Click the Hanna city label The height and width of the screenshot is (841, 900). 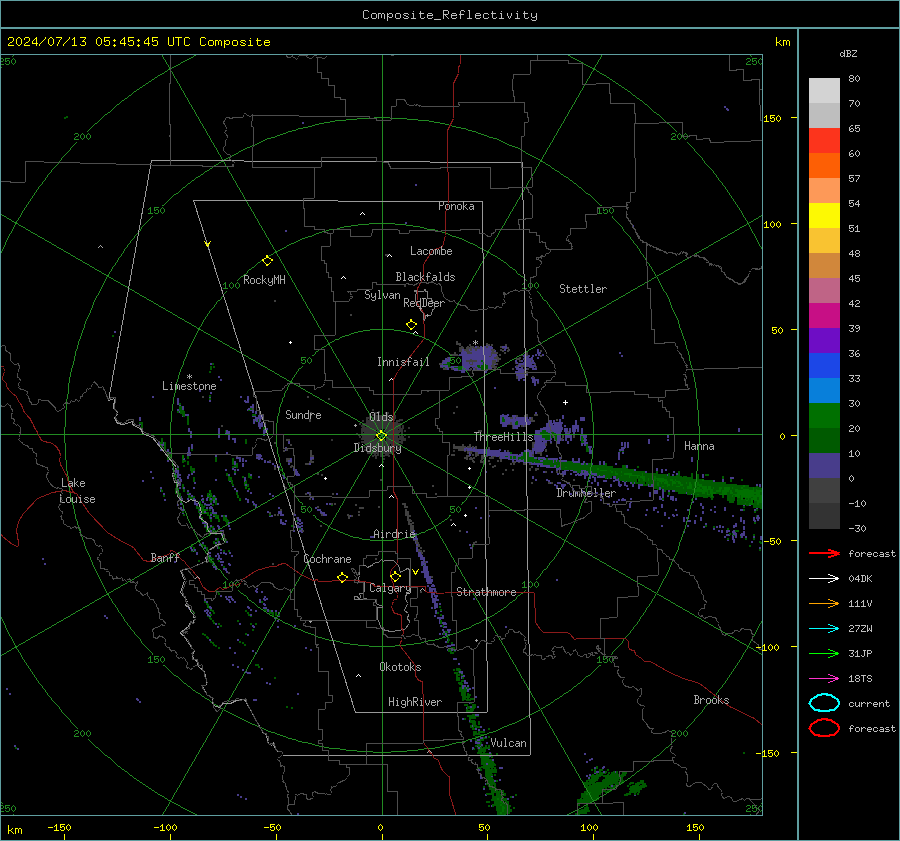point(699,446)
